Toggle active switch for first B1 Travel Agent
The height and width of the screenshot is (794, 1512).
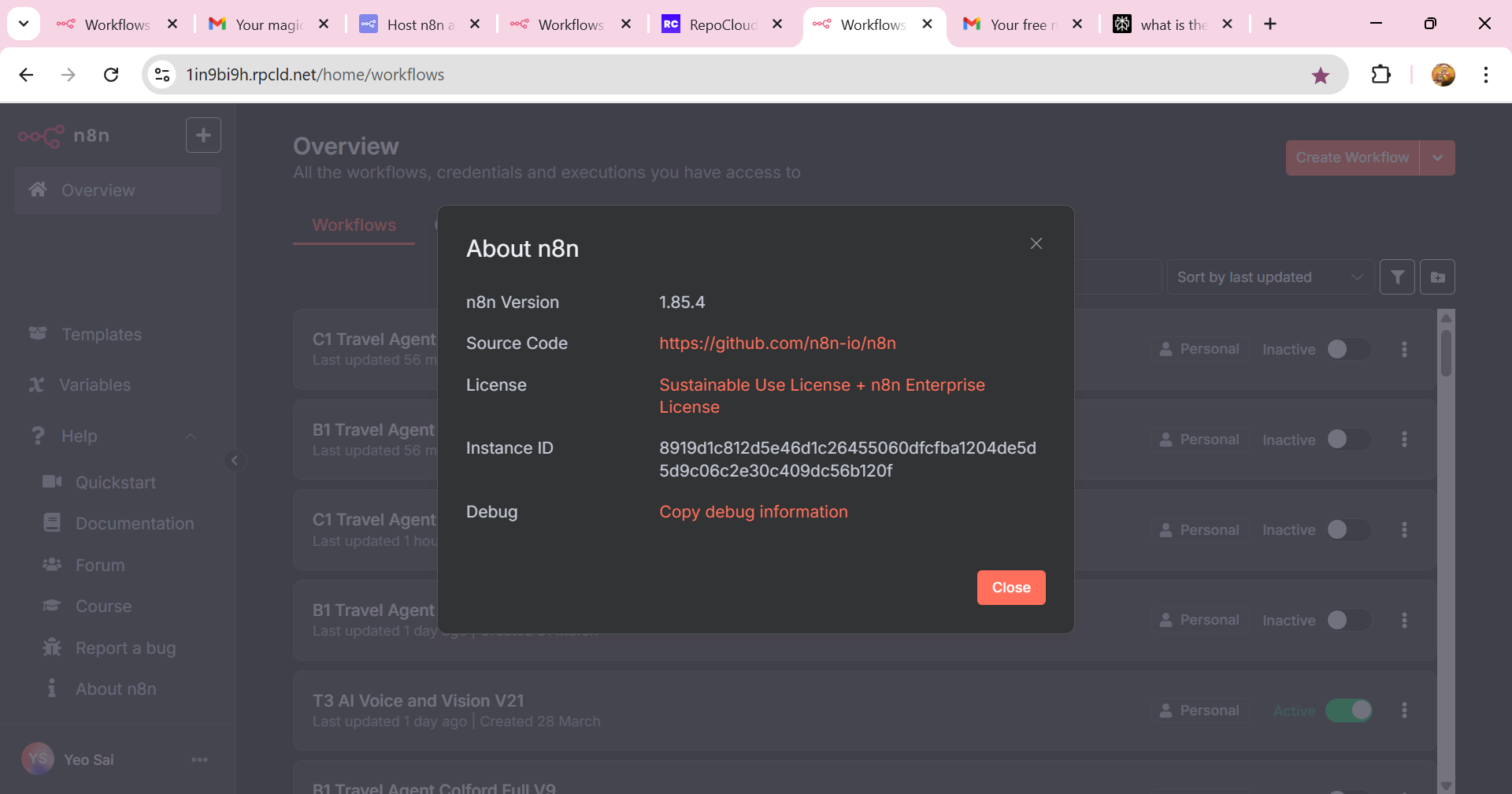coord(1348,440)
